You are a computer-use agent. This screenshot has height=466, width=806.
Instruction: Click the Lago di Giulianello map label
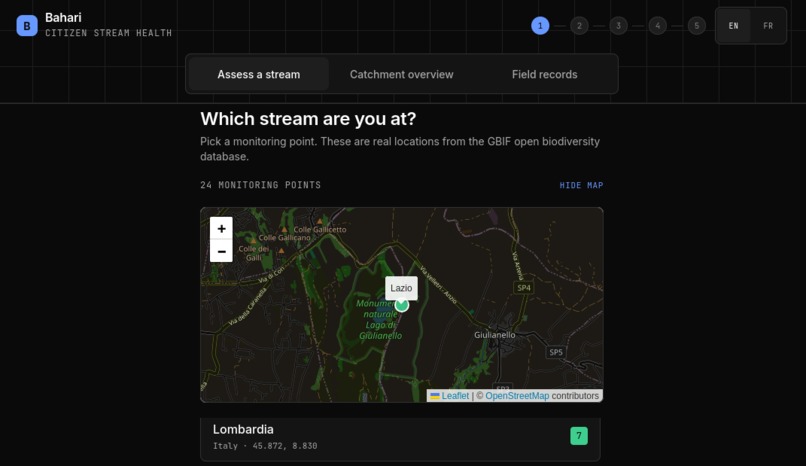click(x=380, y=330)
